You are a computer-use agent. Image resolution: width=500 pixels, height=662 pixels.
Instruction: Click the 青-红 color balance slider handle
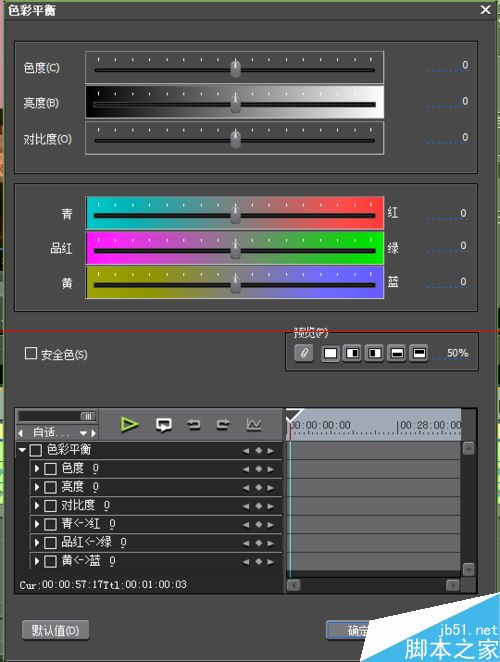[235, 214]
